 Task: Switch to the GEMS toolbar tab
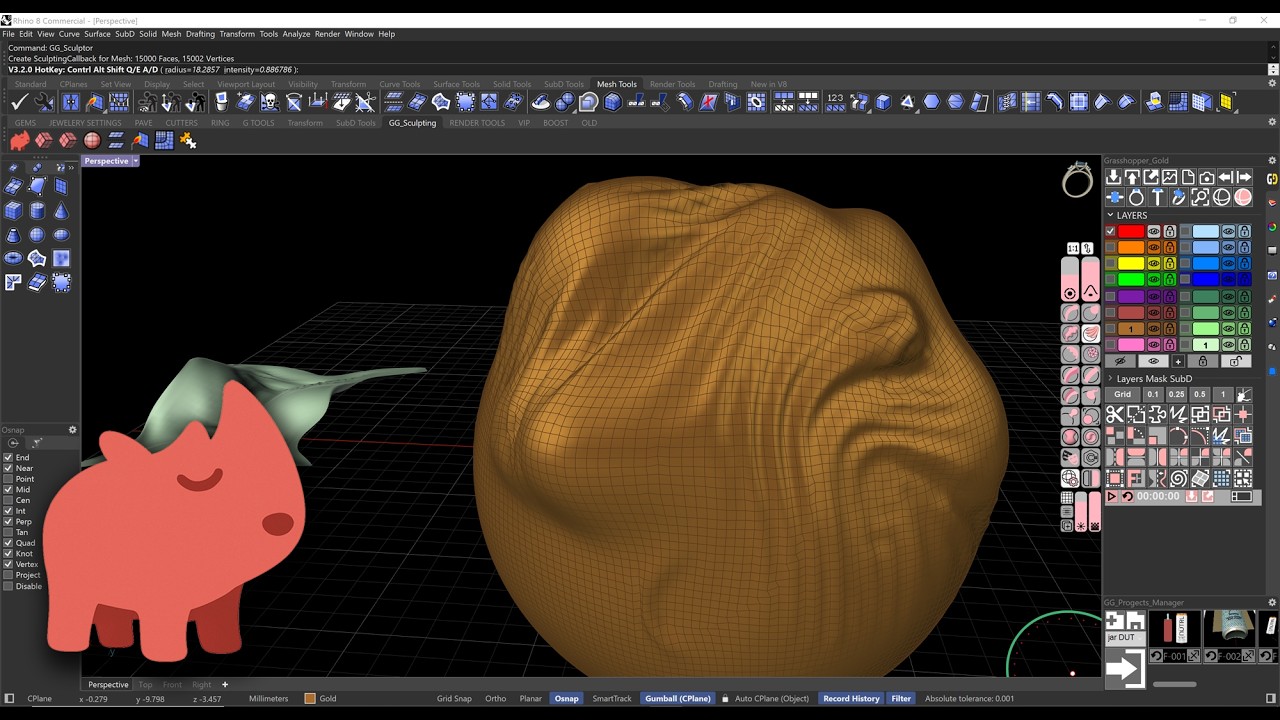(25, 123)
